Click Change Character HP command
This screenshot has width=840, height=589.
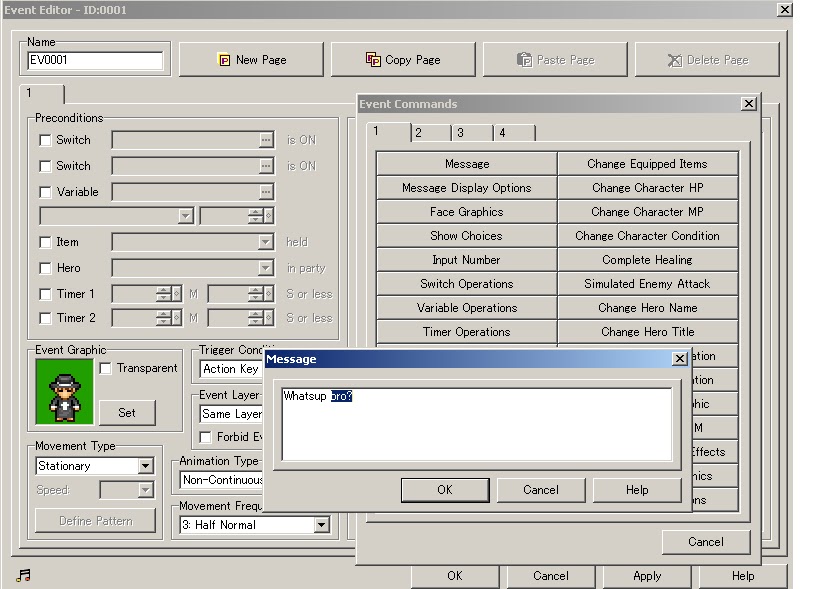[x=648, y=188]
